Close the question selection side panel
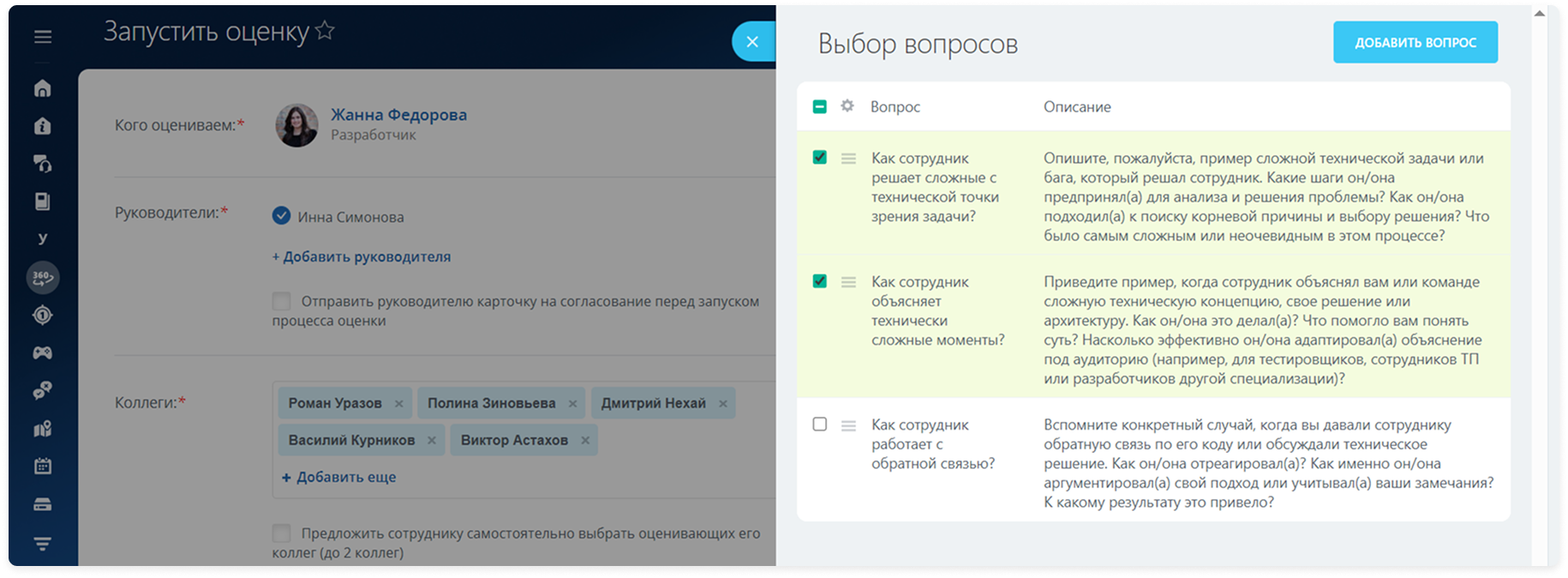 tap(752, 42)
